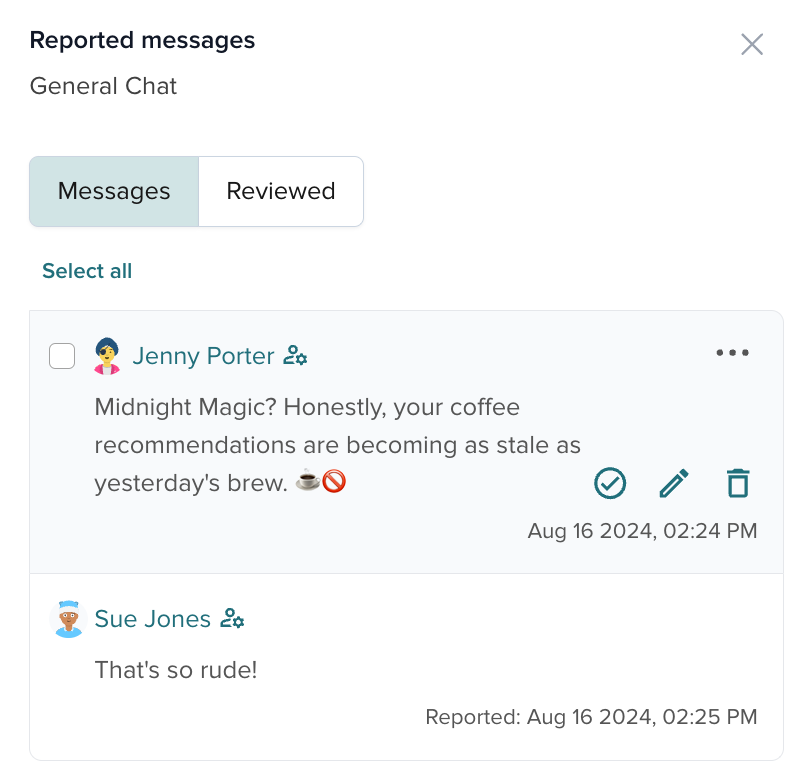Approve Jenny Porter's message with the checkmark icon
802x772 pixels.
point(610,483)
